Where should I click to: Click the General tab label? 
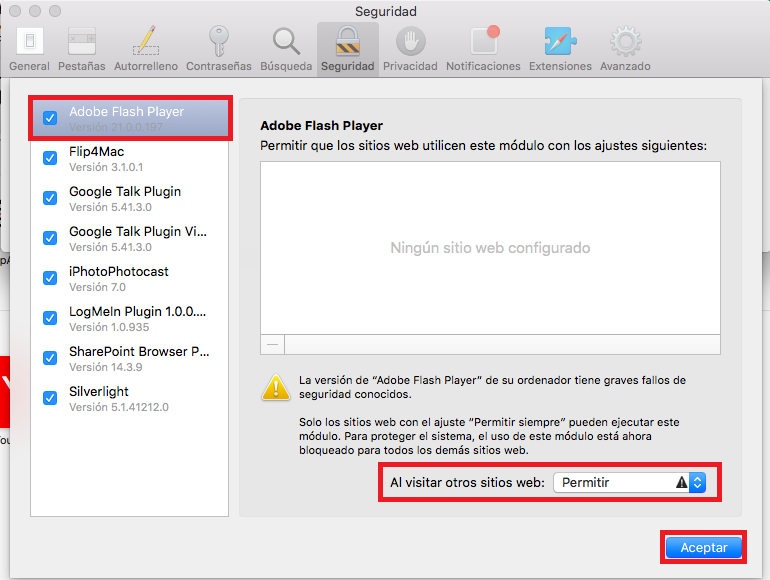tap(29, 66)
